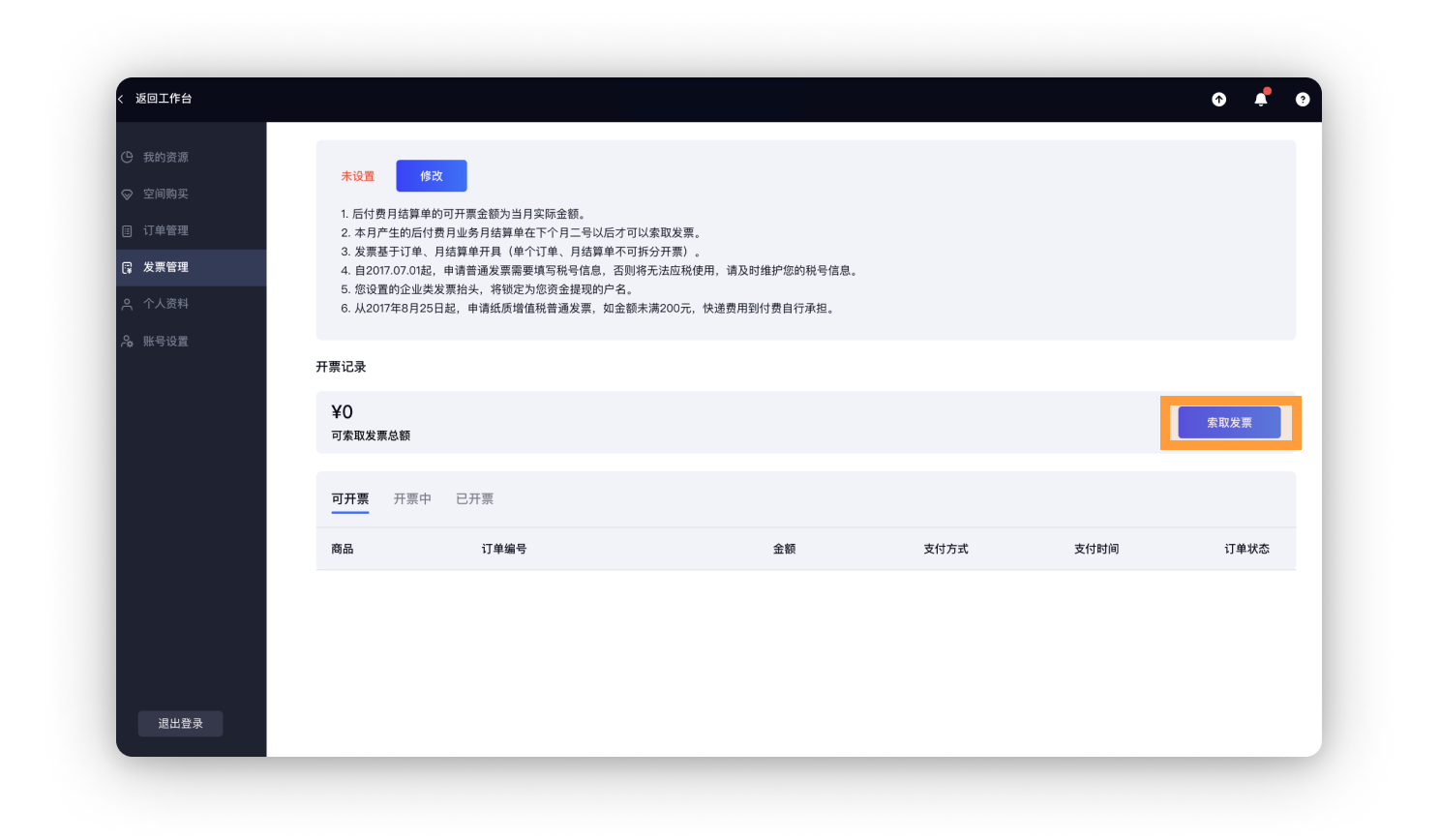This screenshot has height=840, width=1440.
Task: Click the 索取发票 button
Action: click(x=1229, y=423)
